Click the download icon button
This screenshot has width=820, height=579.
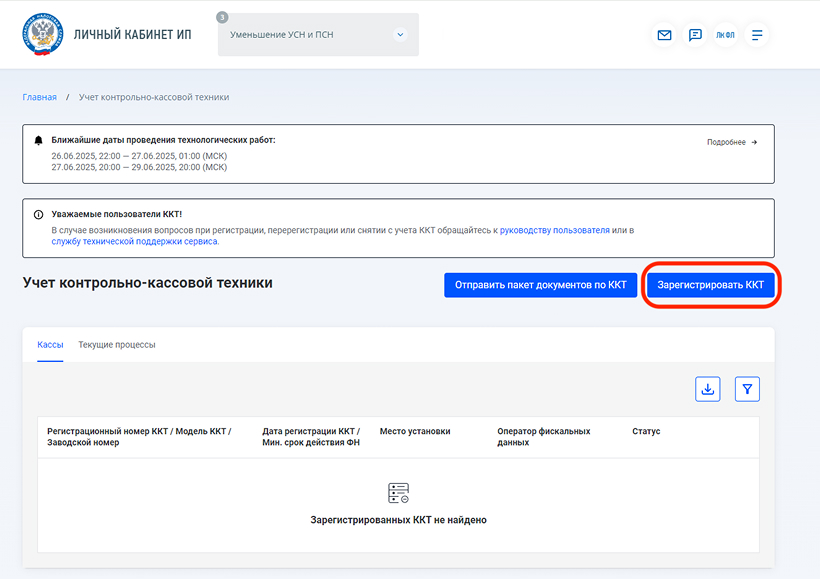(x=708, y=389)
